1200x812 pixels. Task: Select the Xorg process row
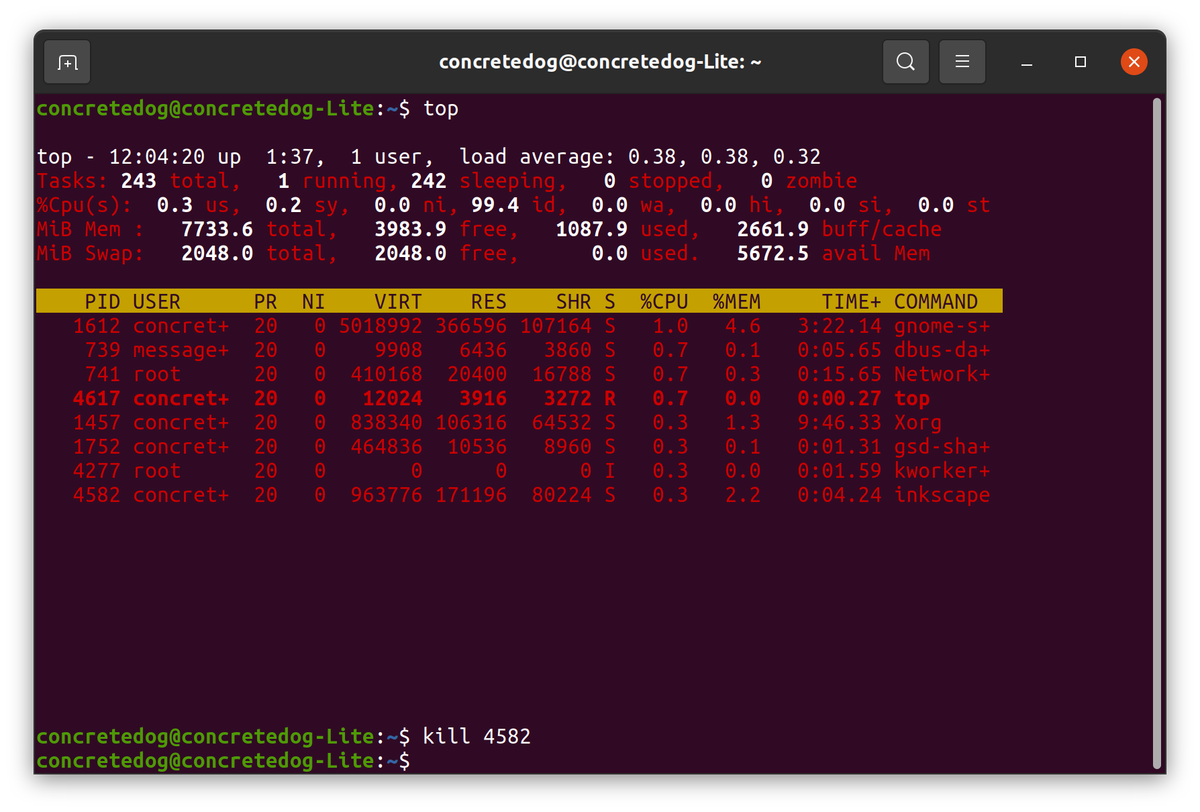(500, 422)
